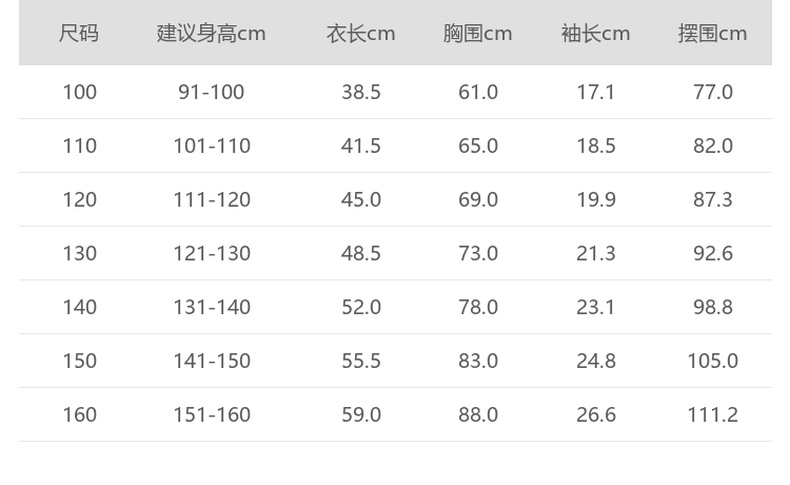Select the height range 141-150 cell
The height and width of the screenshot is (485, 790).
pyautogui.click(x=211, y=361)
